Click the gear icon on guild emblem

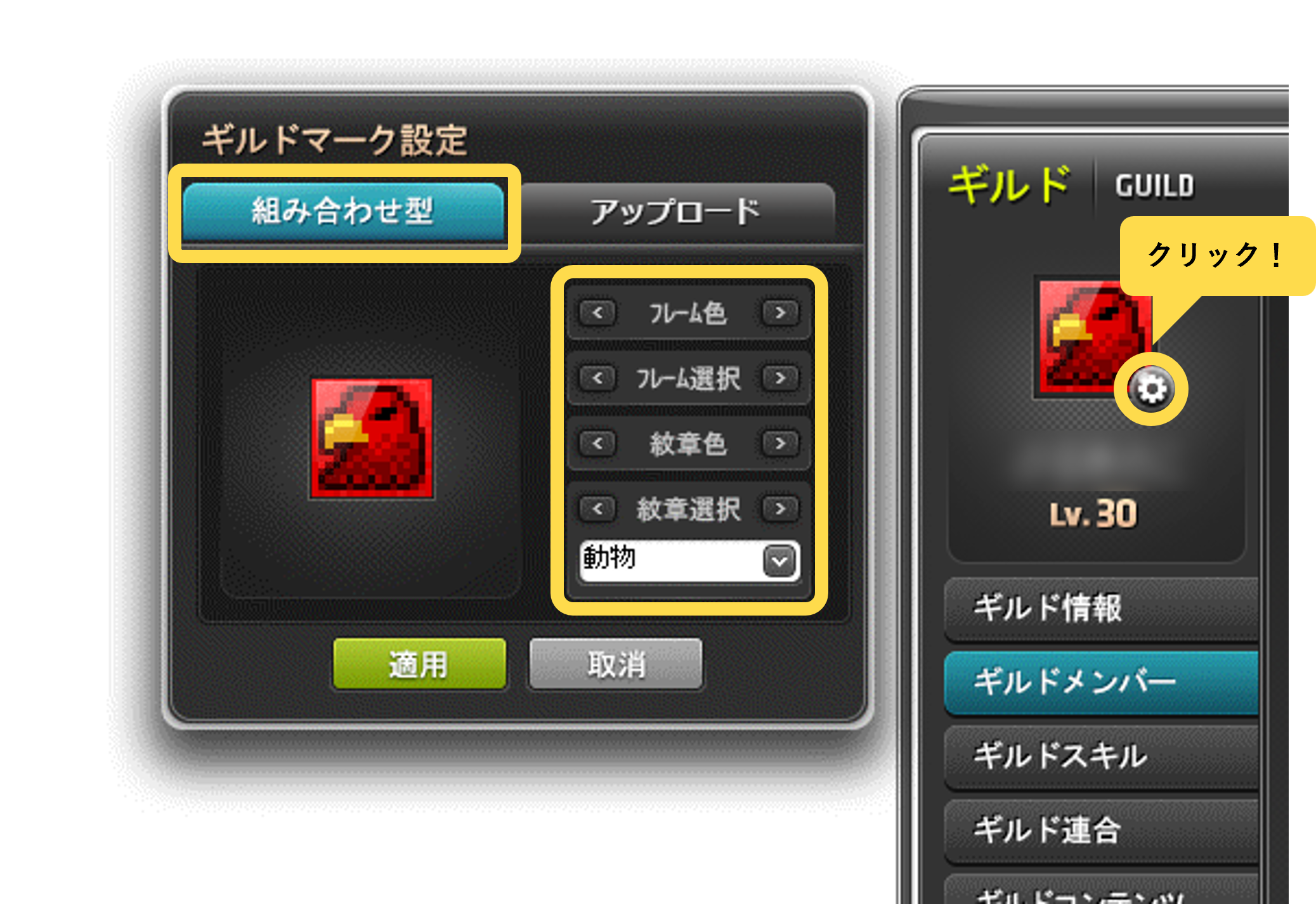click(1151, 389)
